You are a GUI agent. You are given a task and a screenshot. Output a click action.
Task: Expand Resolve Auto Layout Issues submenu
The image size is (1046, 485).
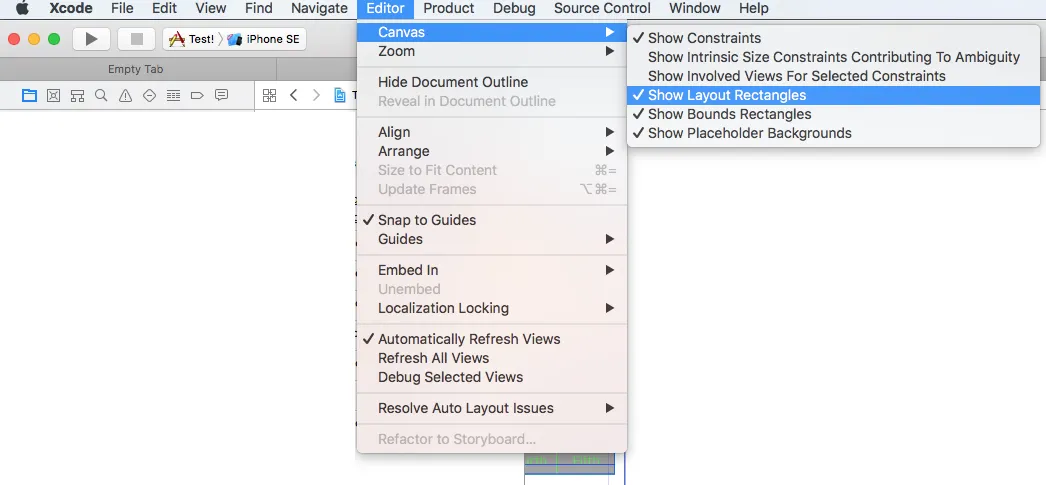point(492,408)
